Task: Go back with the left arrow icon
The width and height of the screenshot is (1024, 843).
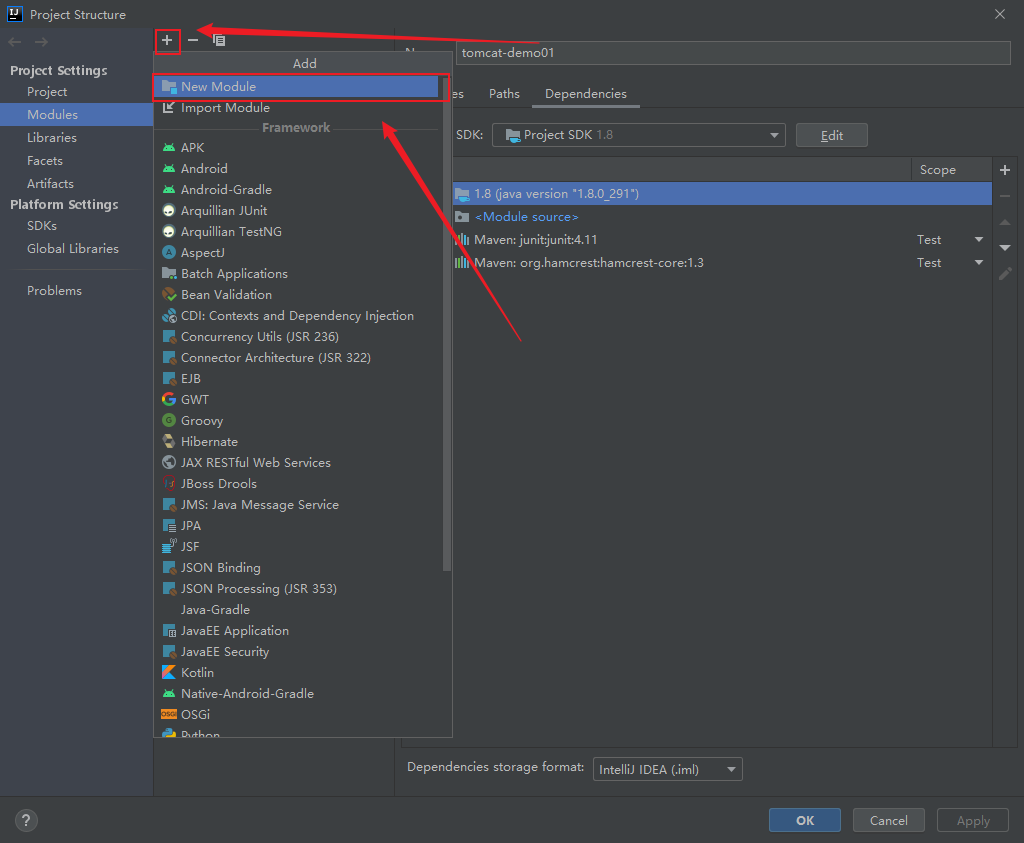Action: [15, 42]
